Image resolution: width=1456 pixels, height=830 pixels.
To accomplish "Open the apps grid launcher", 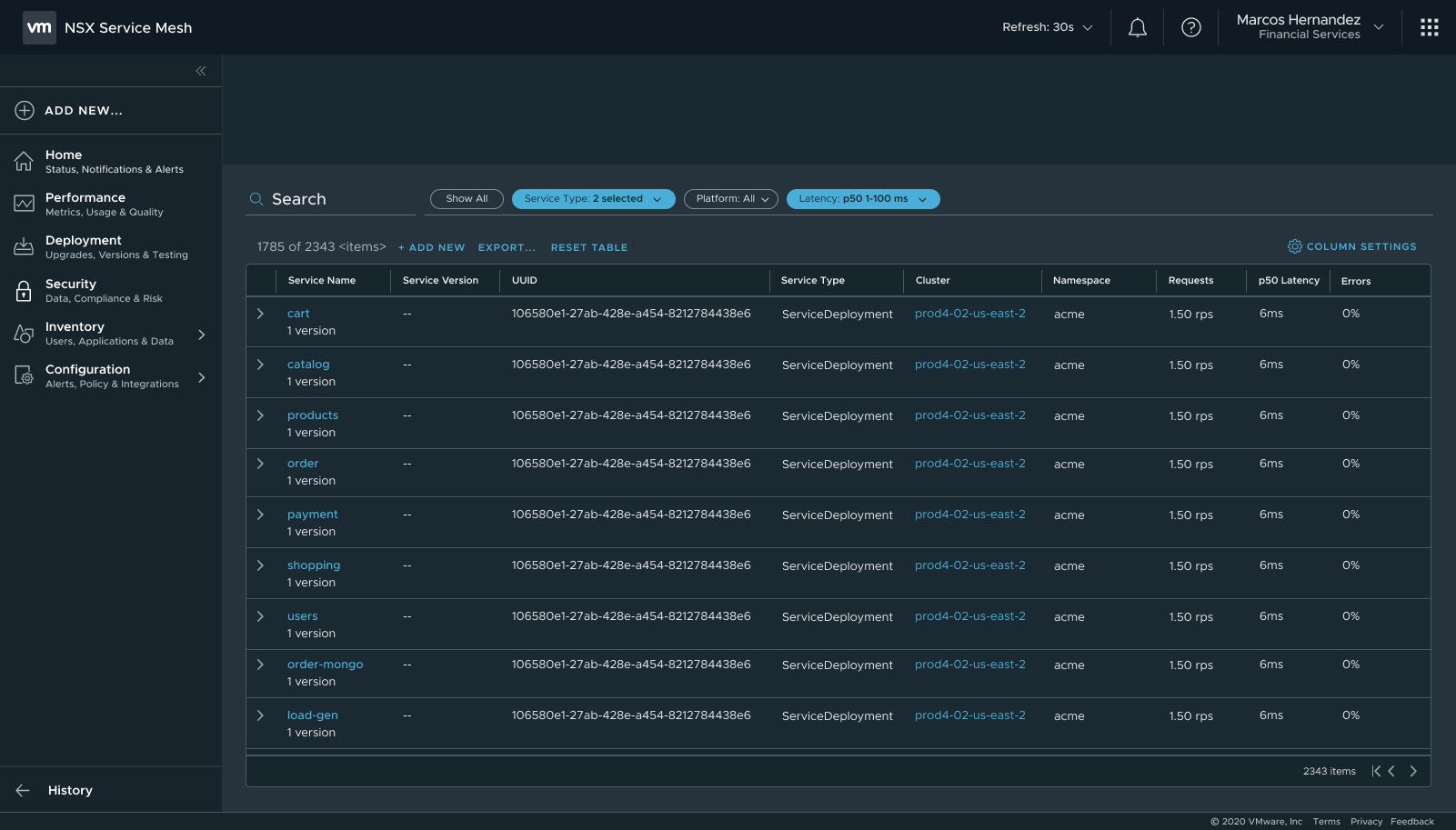I will [1429, 27].
